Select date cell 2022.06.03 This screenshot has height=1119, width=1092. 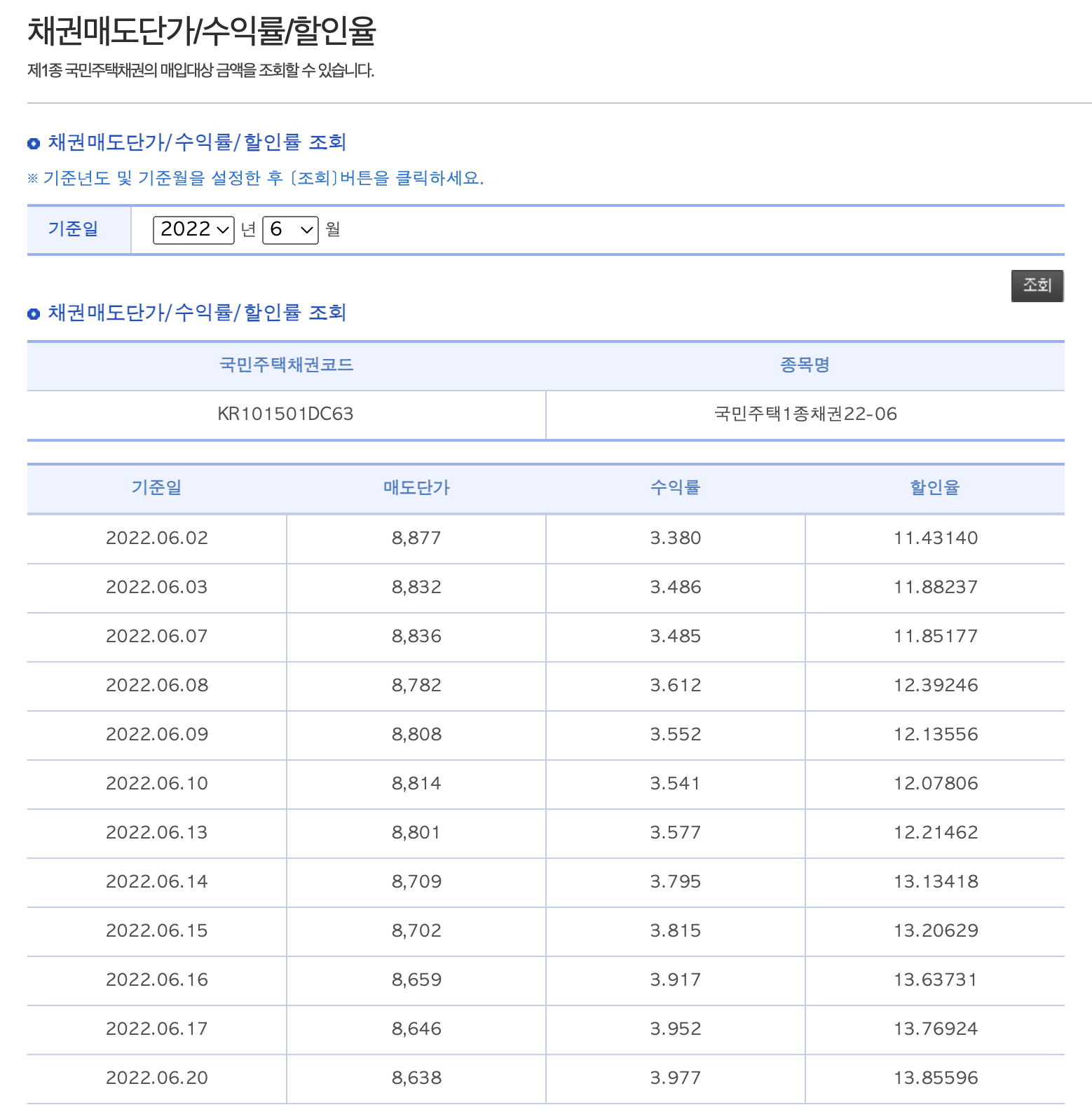pyautogui.click(x=157, y=588)
